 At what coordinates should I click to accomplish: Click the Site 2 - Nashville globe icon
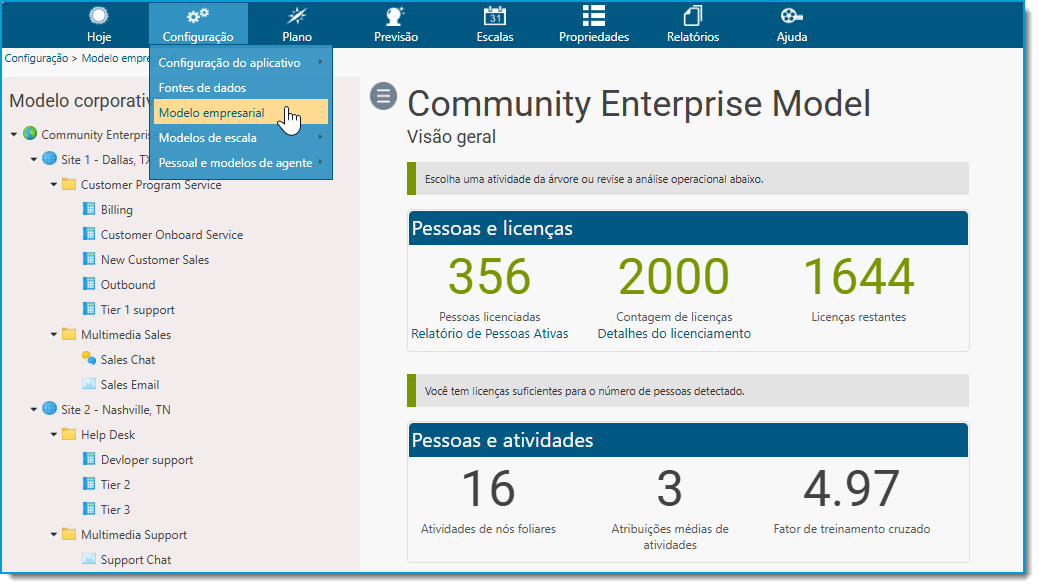pos(50,408)
